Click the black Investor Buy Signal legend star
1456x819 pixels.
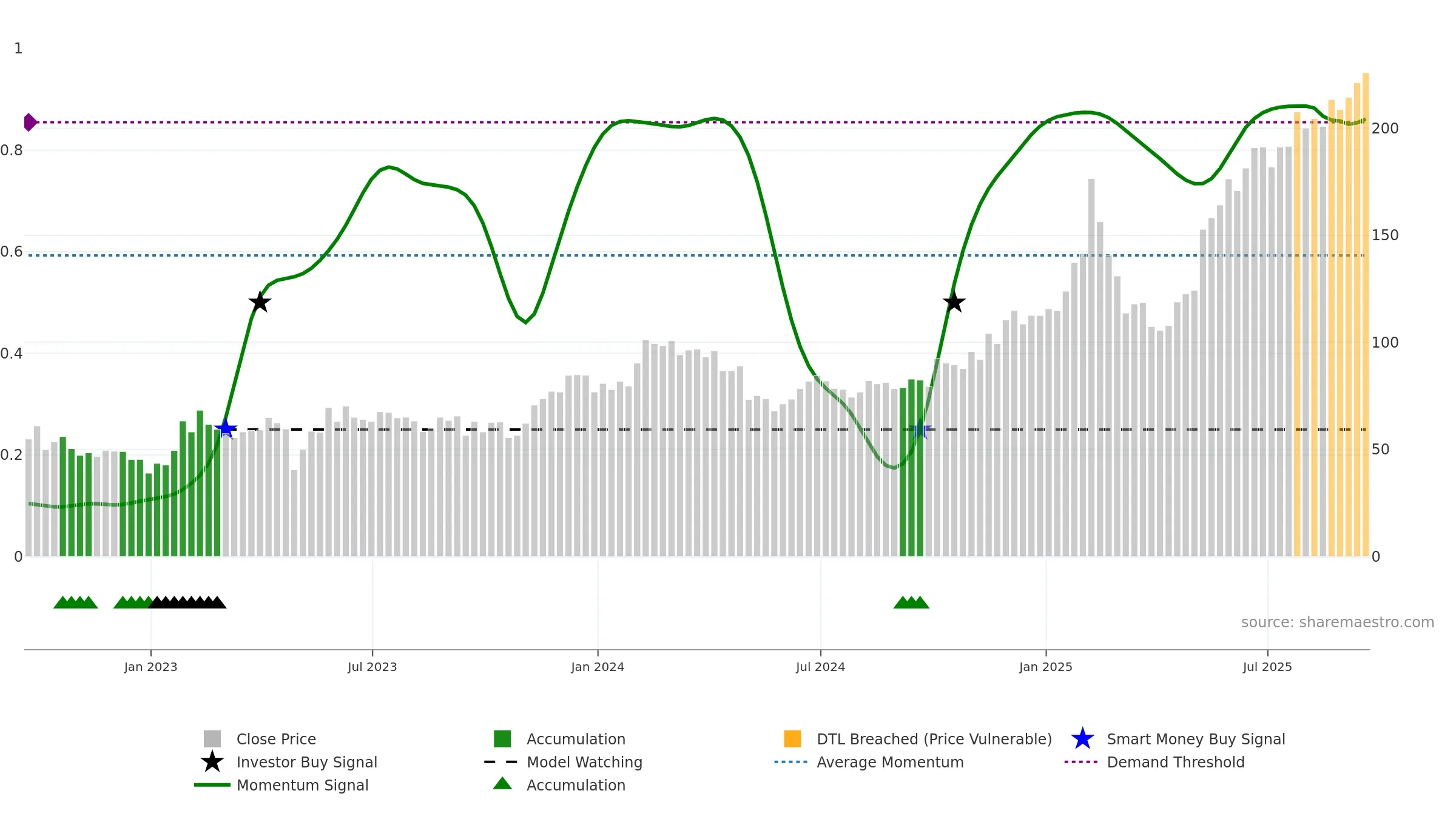point(212,761)
